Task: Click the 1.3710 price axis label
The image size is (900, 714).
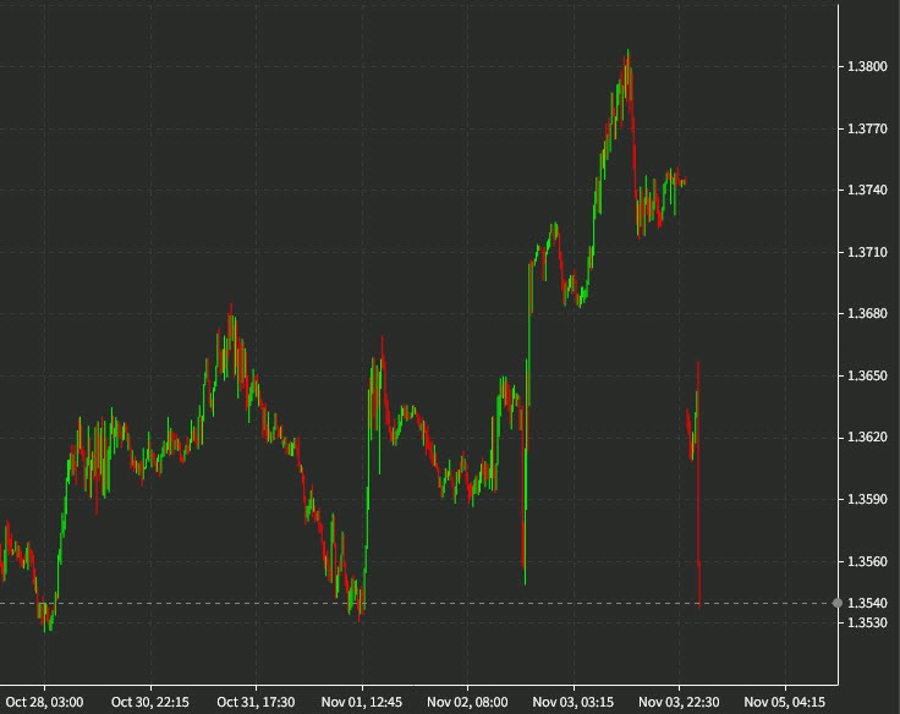Action: point(866,252)
